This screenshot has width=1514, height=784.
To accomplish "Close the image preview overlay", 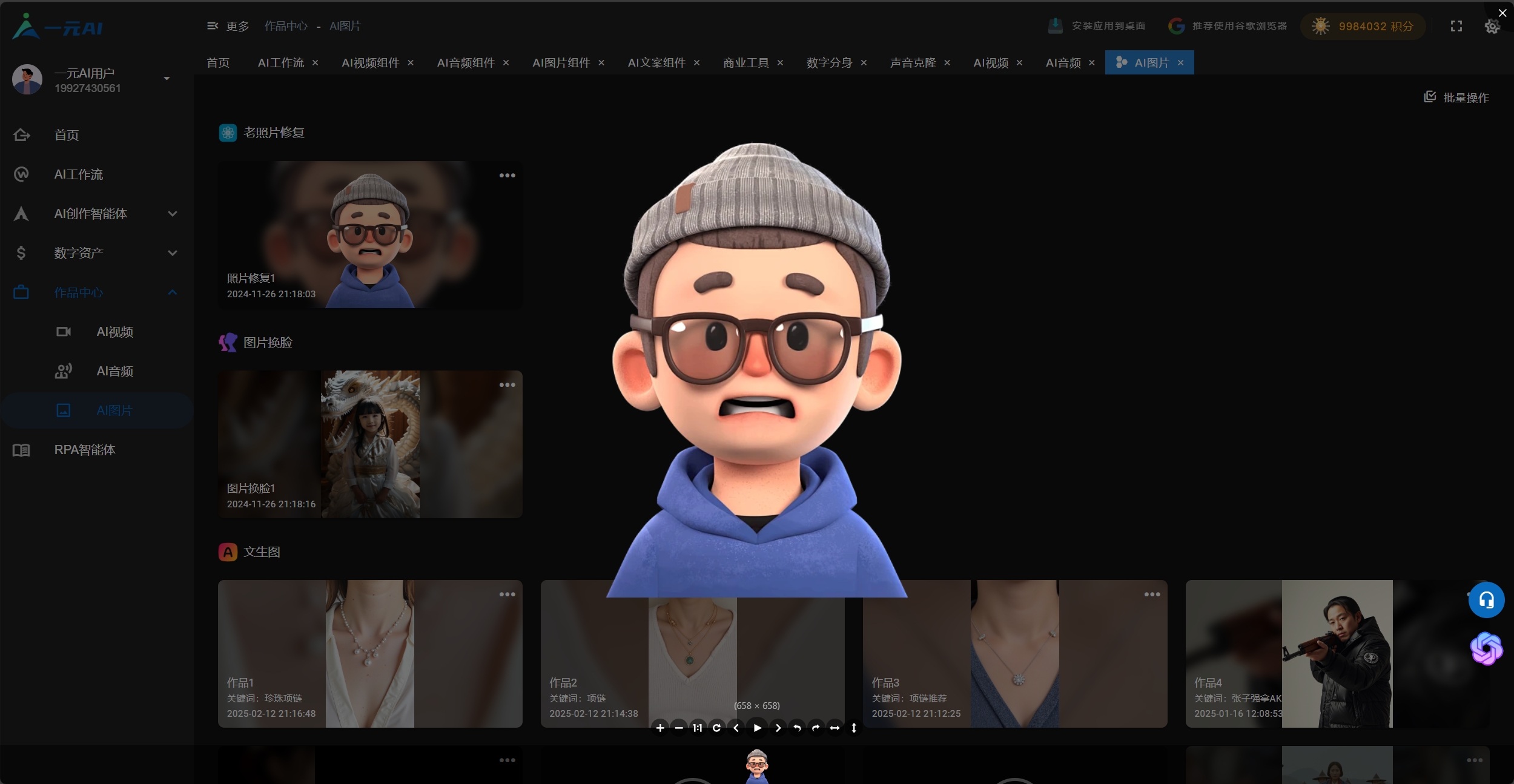I will pyautogui.click(x=1502, y=13).
